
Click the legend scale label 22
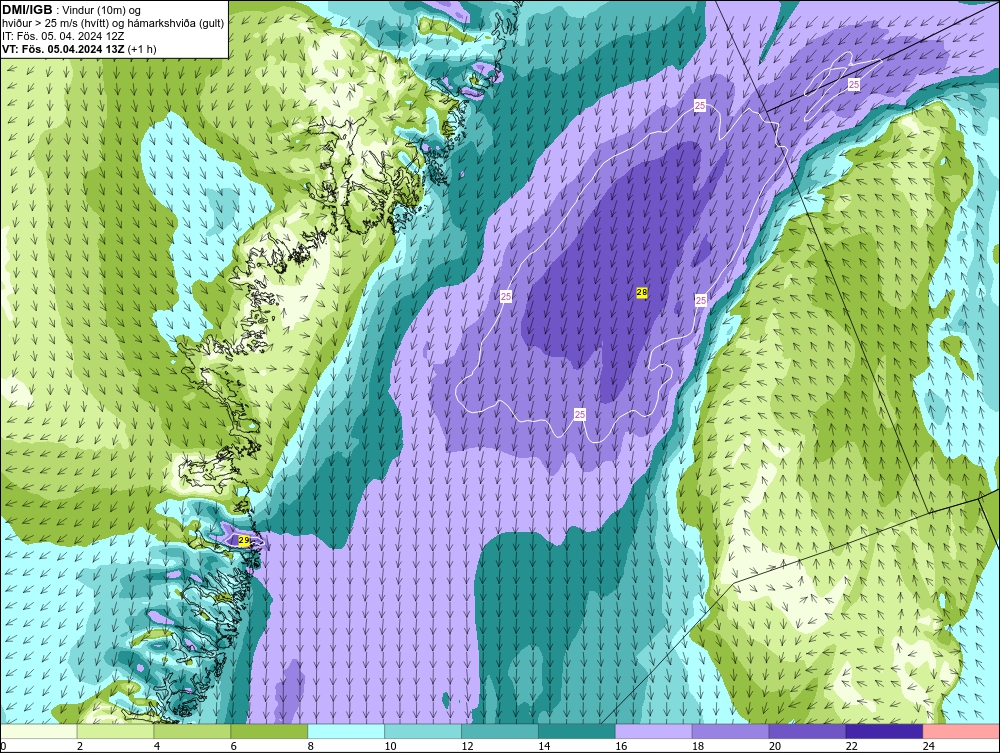(852, 746)
